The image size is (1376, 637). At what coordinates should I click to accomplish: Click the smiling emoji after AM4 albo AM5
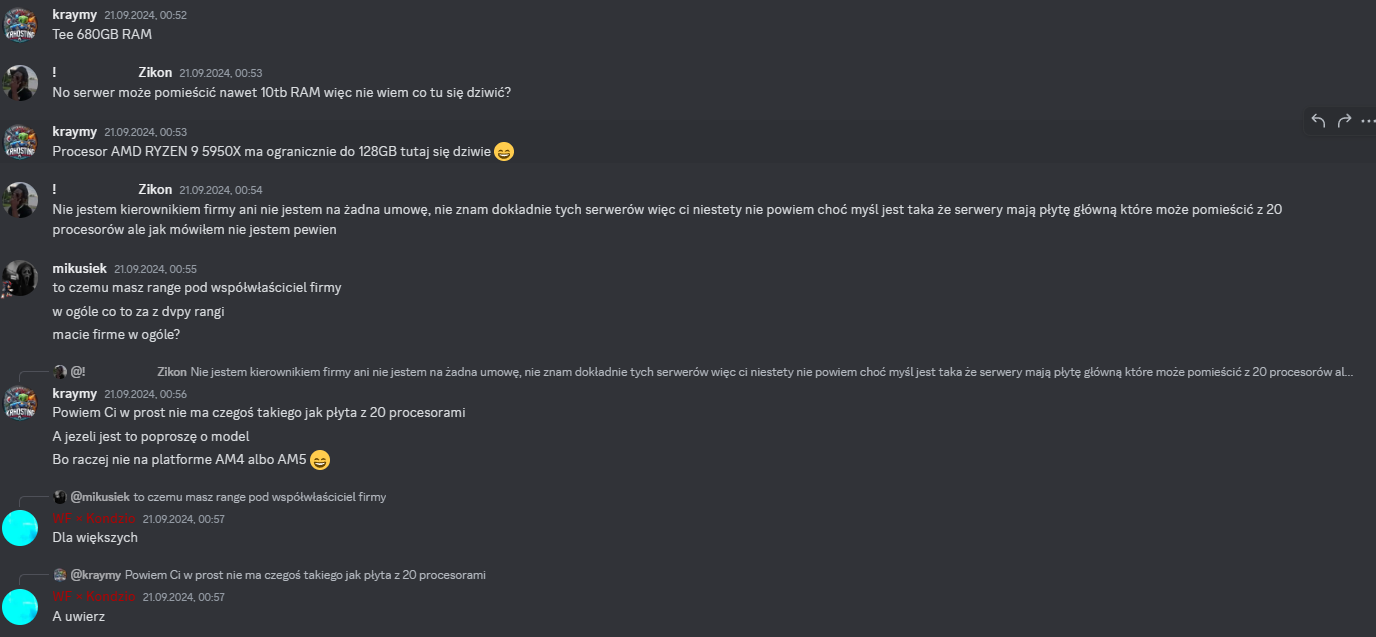point(320,461)
